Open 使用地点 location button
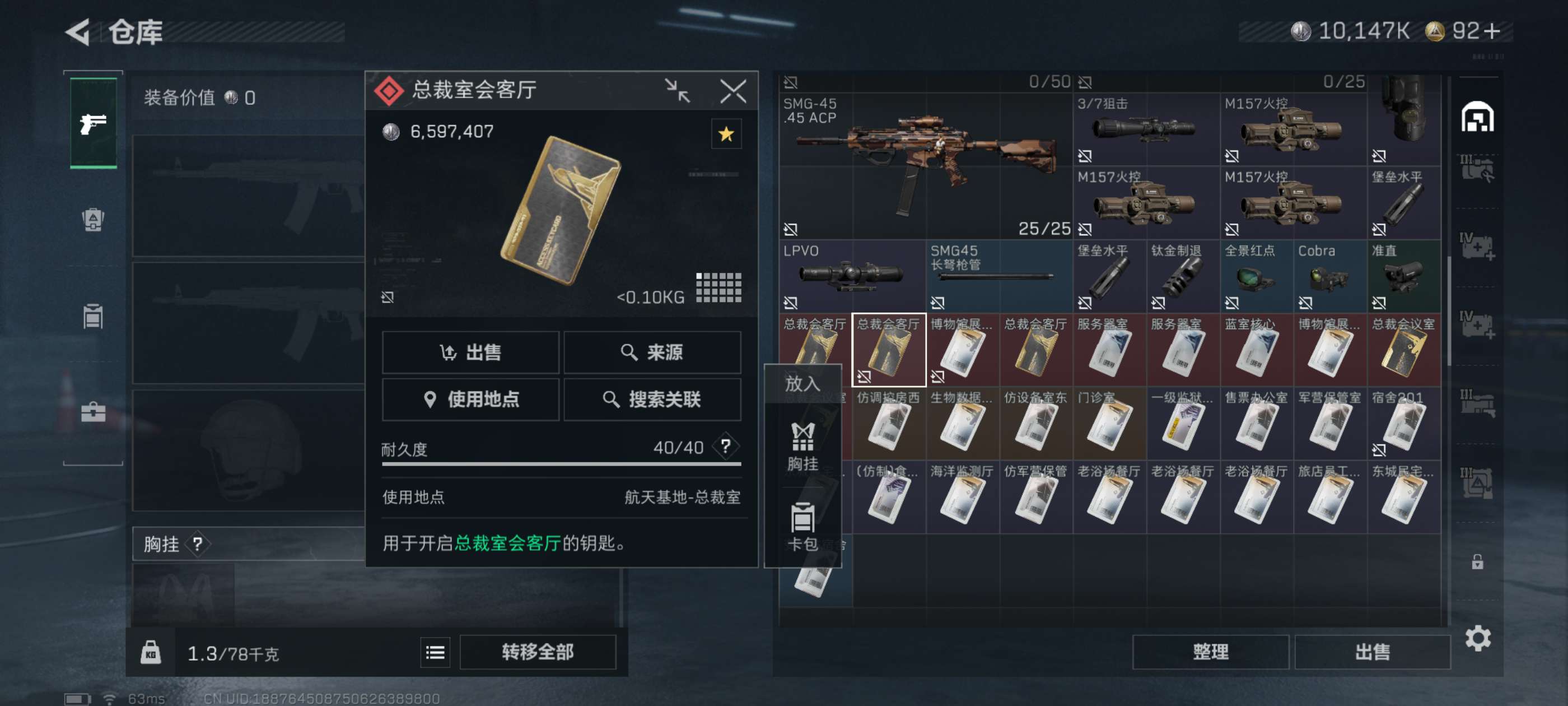 470,400
